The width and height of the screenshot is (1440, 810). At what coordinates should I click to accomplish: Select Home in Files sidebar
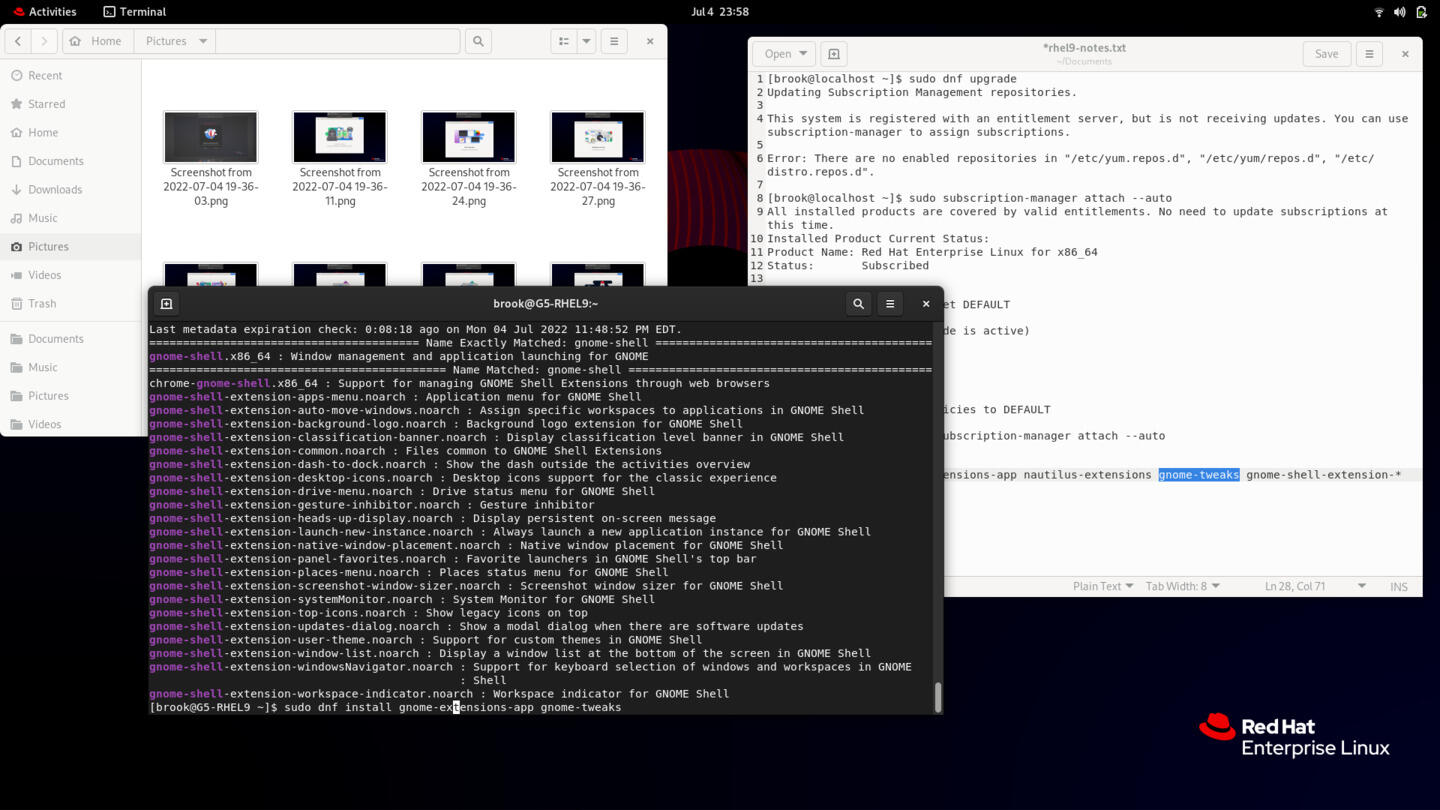tap(71, 132)
